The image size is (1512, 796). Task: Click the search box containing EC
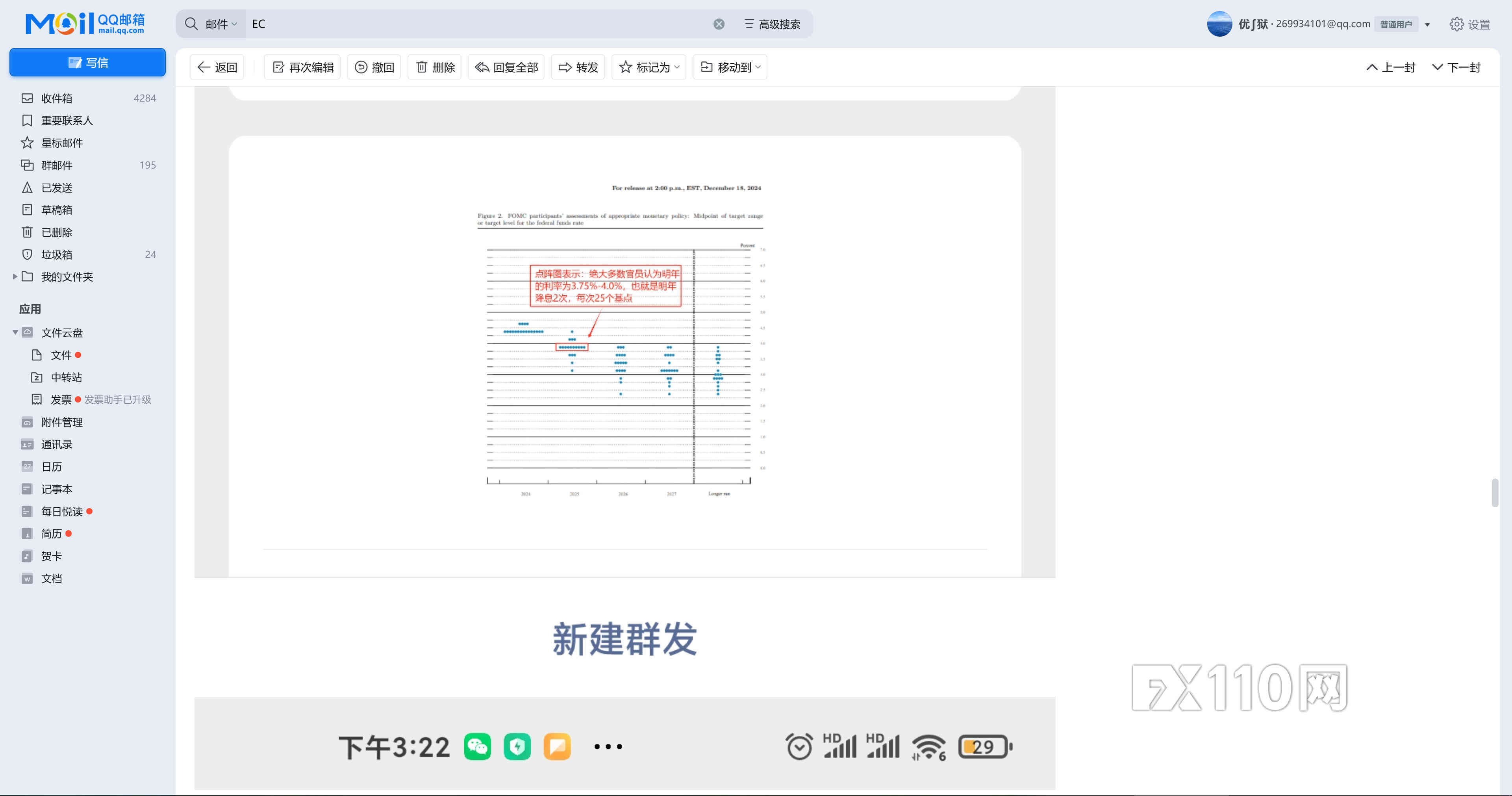[478, 24]
